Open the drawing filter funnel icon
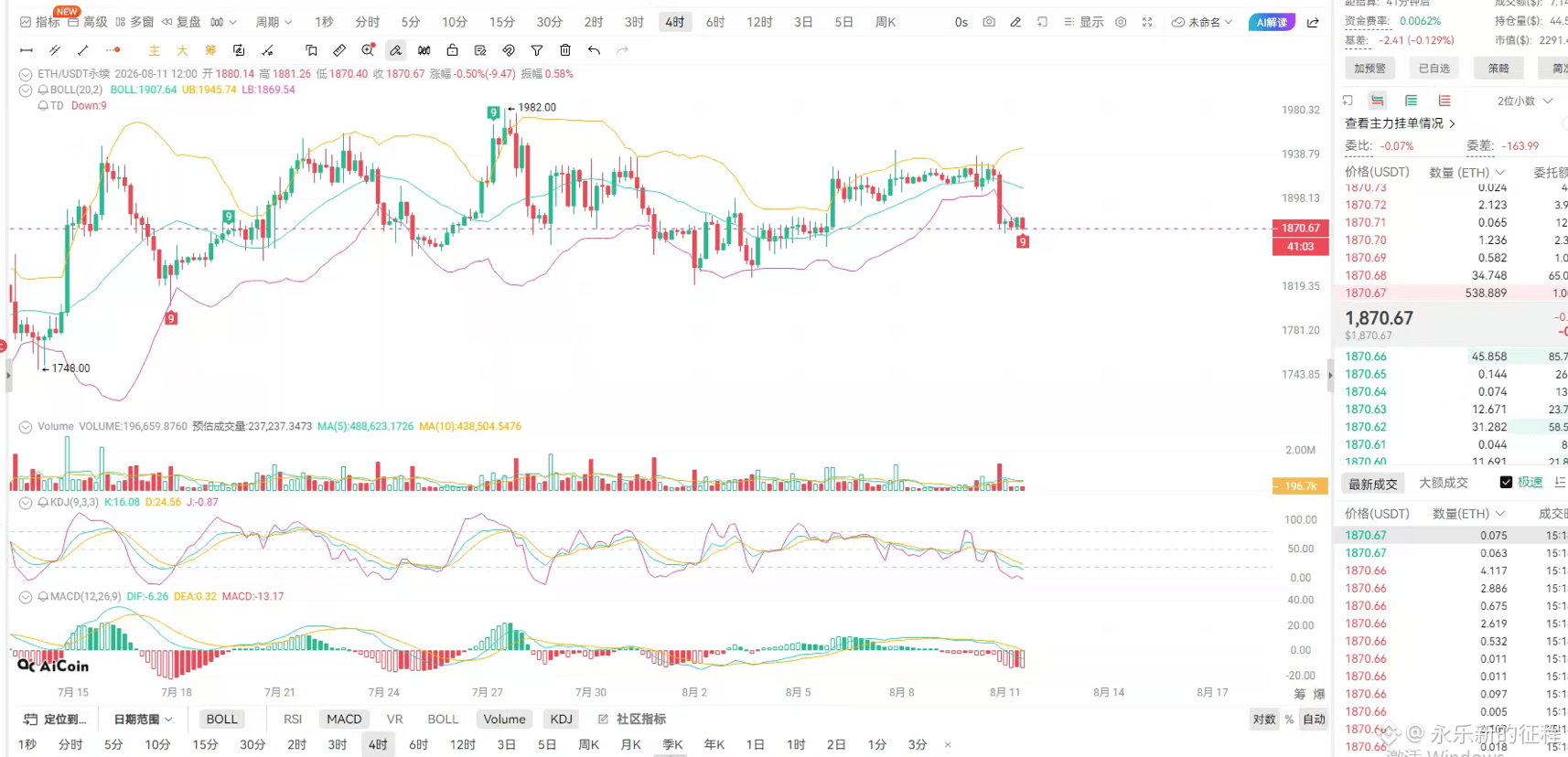The width and height of the screenshot is (1568, 757). 537,50
